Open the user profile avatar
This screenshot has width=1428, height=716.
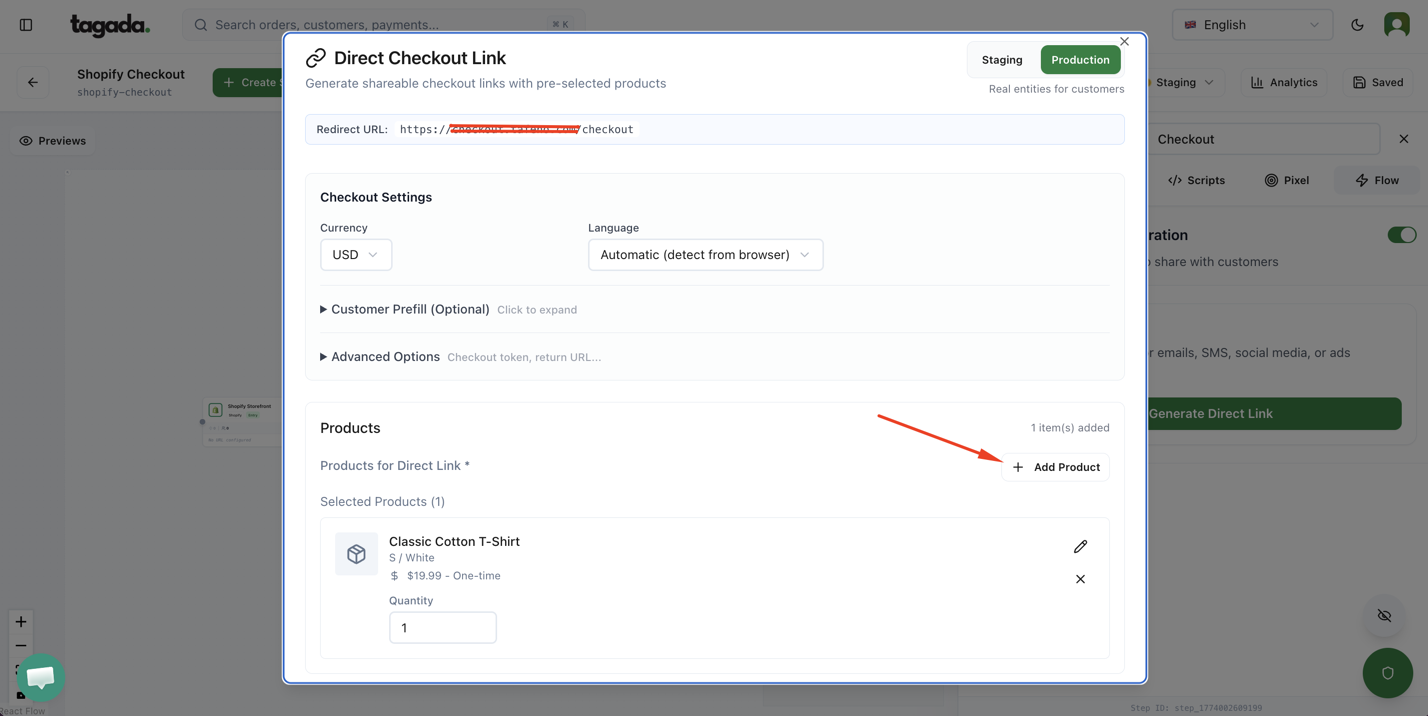1396,25
